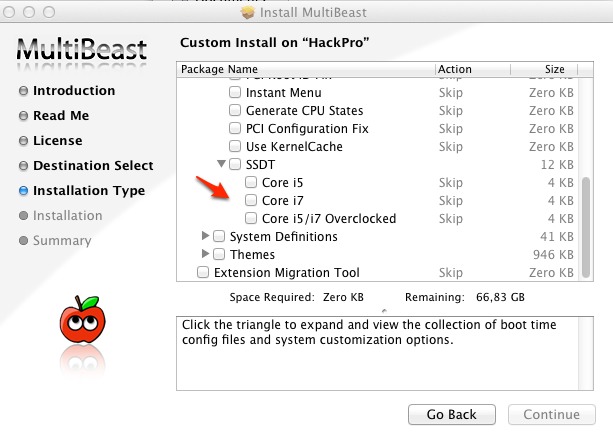613x439 pixels.
Task: Click the Core i7 row label
Action: point(283,201)
